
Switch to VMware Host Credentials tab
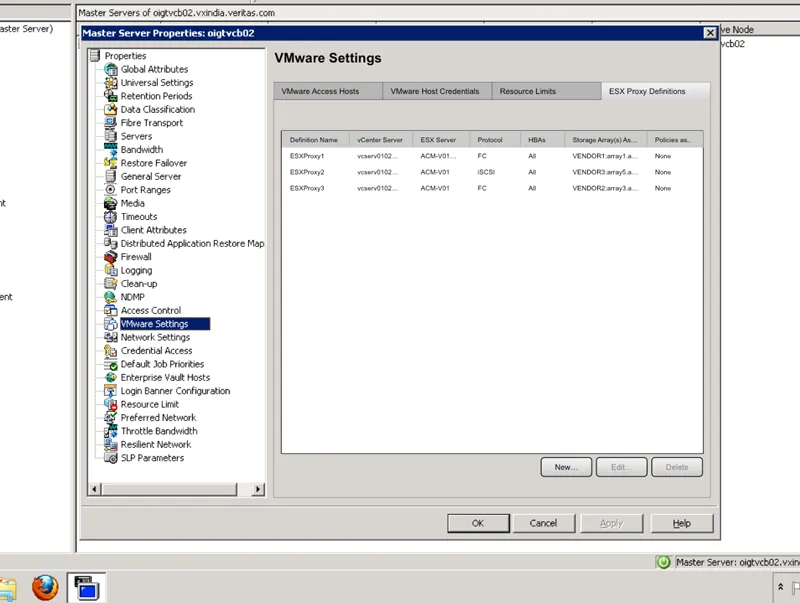click(x=435, y=91)
